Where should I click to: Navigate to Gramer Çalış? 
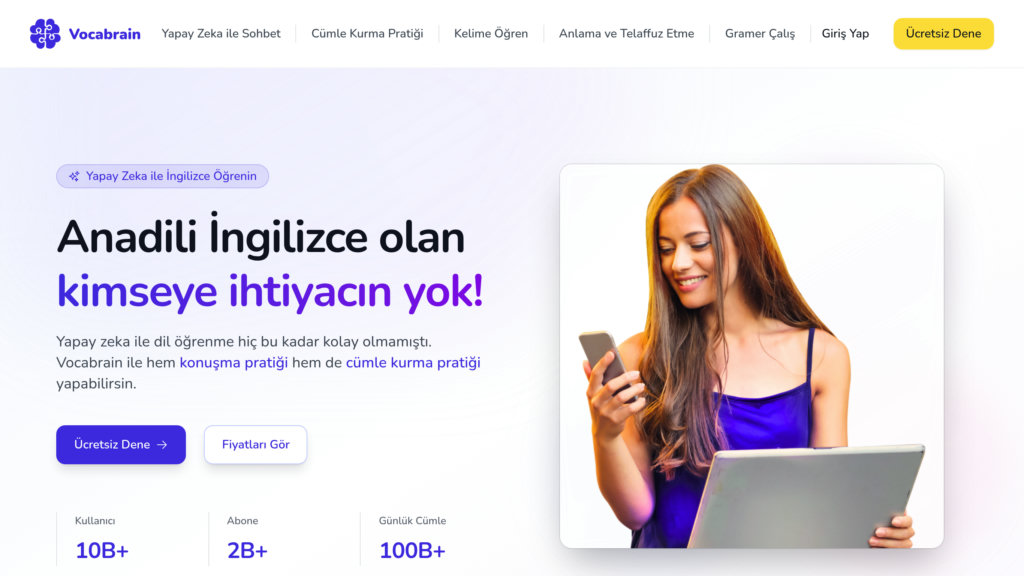pyautogui.click(x=760, y=33)
